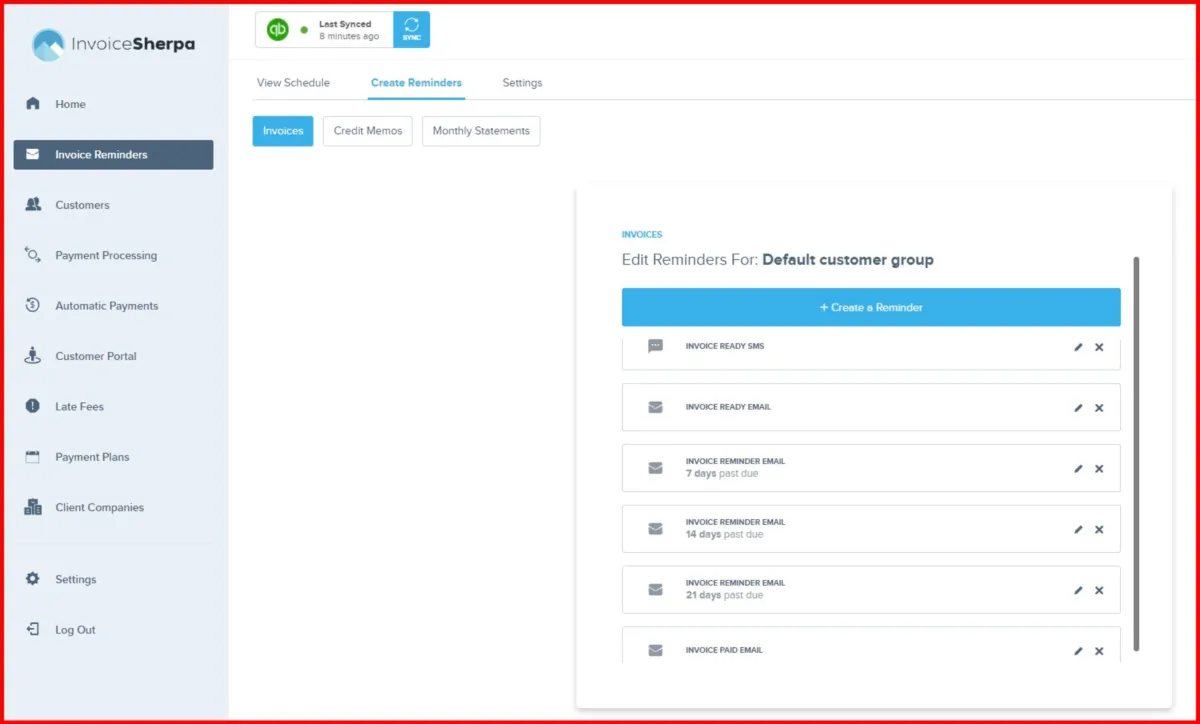
Task: Click the reminders list vertical scrollbar
Action: (1136, 455)
